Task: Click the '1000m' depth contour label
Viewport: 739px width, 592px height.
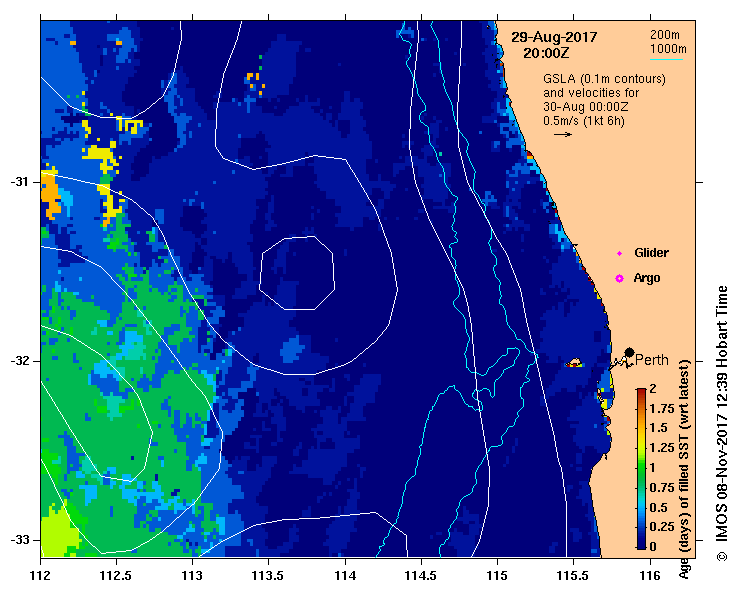Action: pos(668,49)
